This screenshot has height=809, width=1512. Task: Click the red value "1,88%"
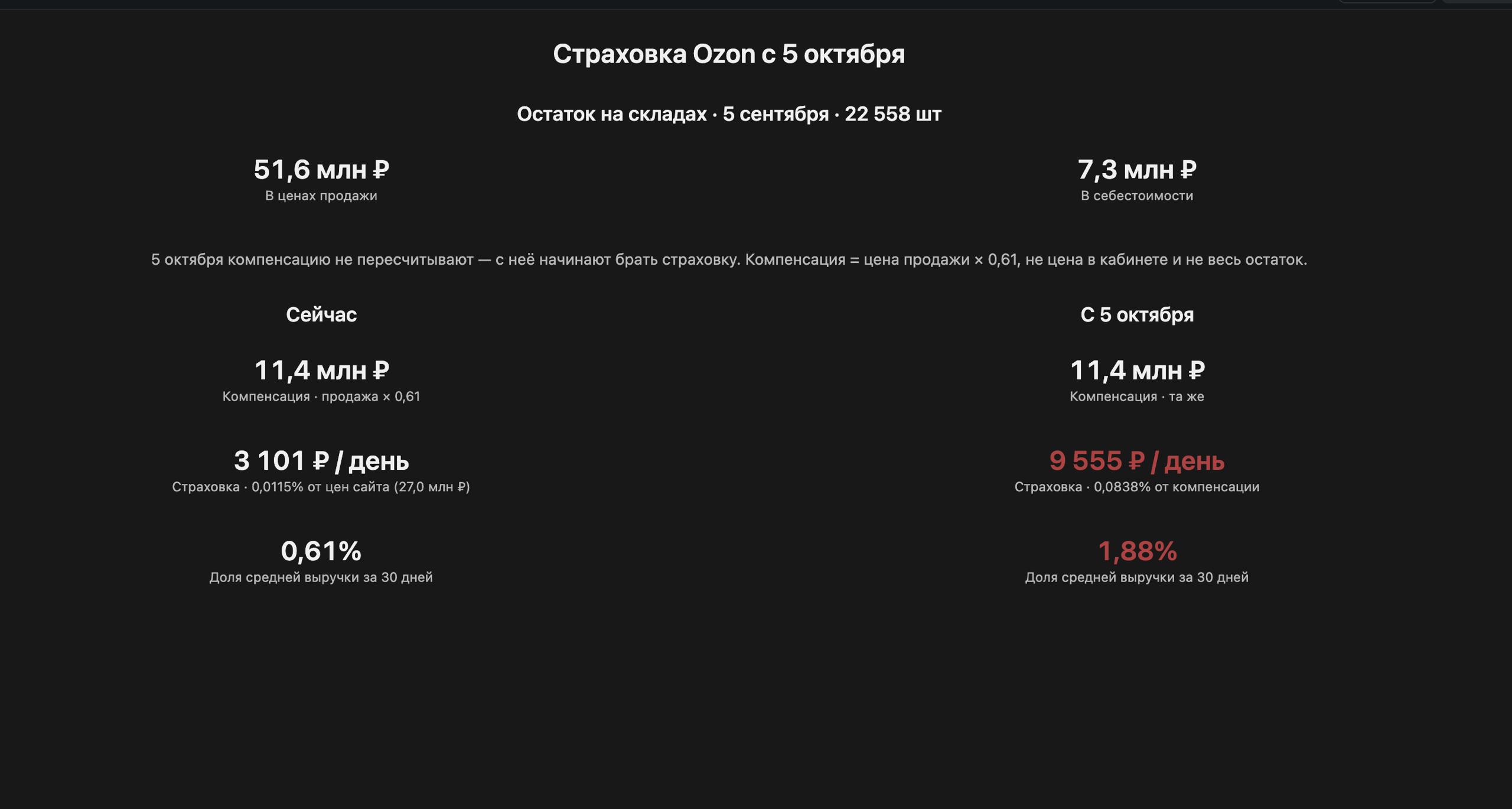click(x=1137, y=551)
